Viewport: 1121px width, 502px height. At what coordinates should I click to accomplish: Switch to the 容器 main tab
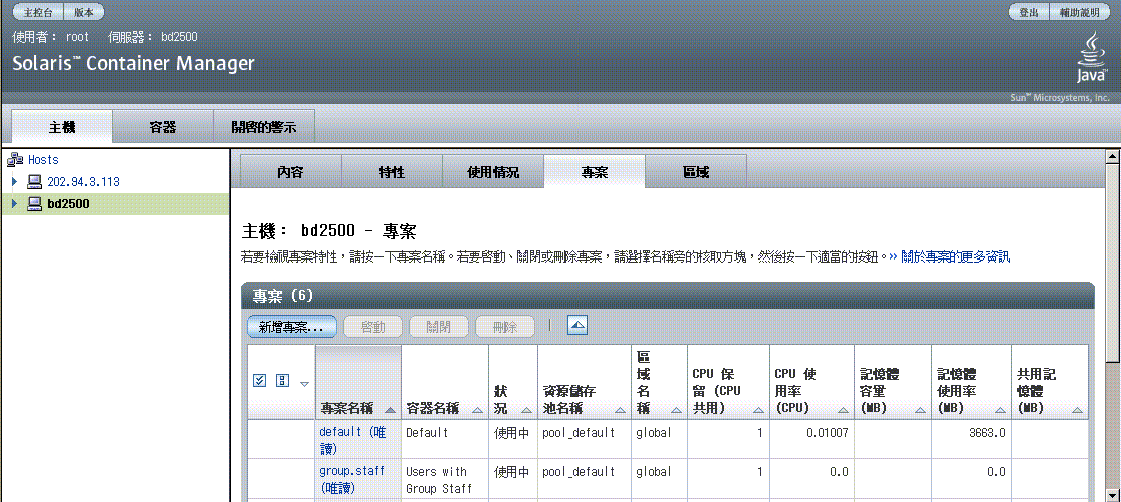pyautogui.click(x=163, y=127)
